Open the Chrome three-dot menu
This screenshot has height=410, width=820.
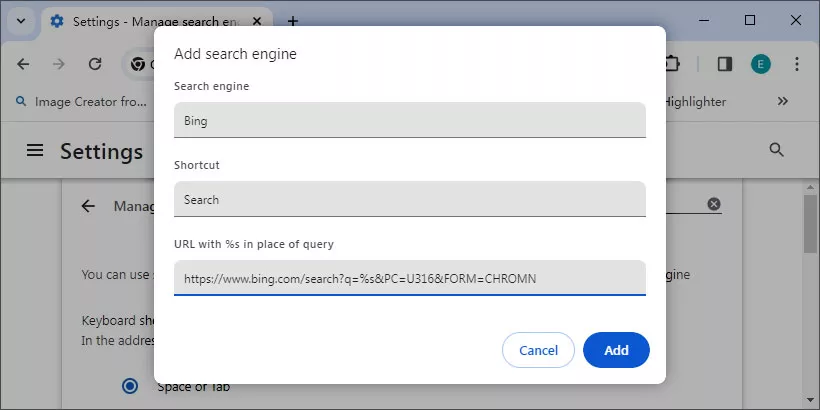(796, 64)
